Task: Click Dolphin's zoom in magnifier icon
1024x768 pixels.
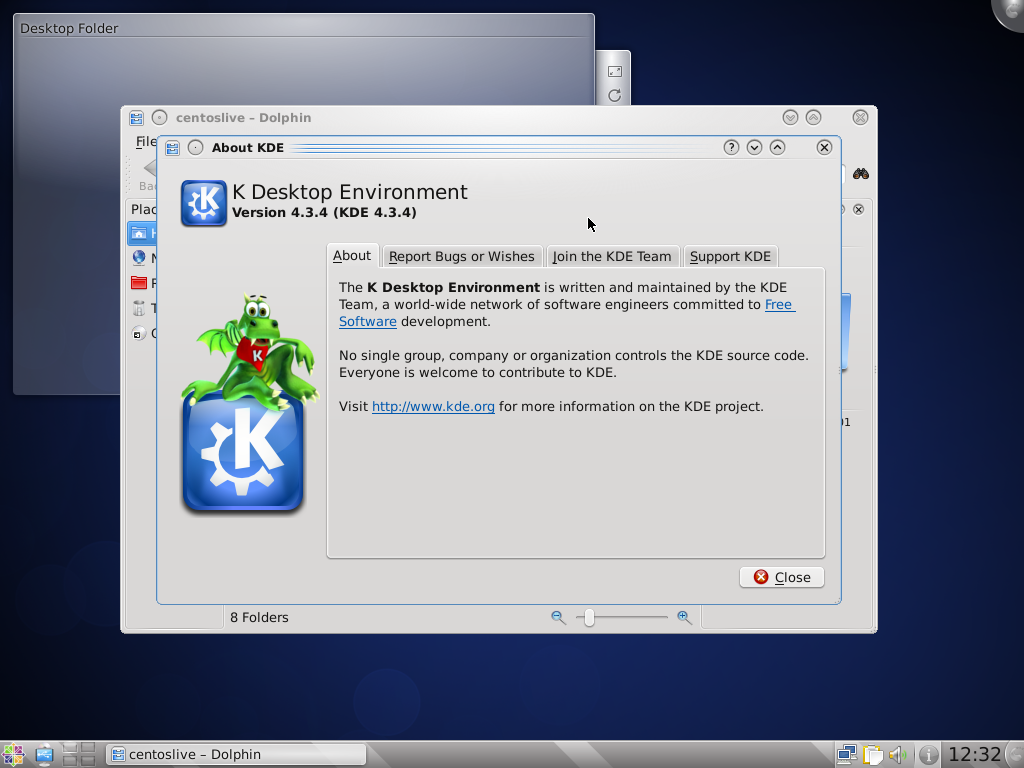Action: 684,617
